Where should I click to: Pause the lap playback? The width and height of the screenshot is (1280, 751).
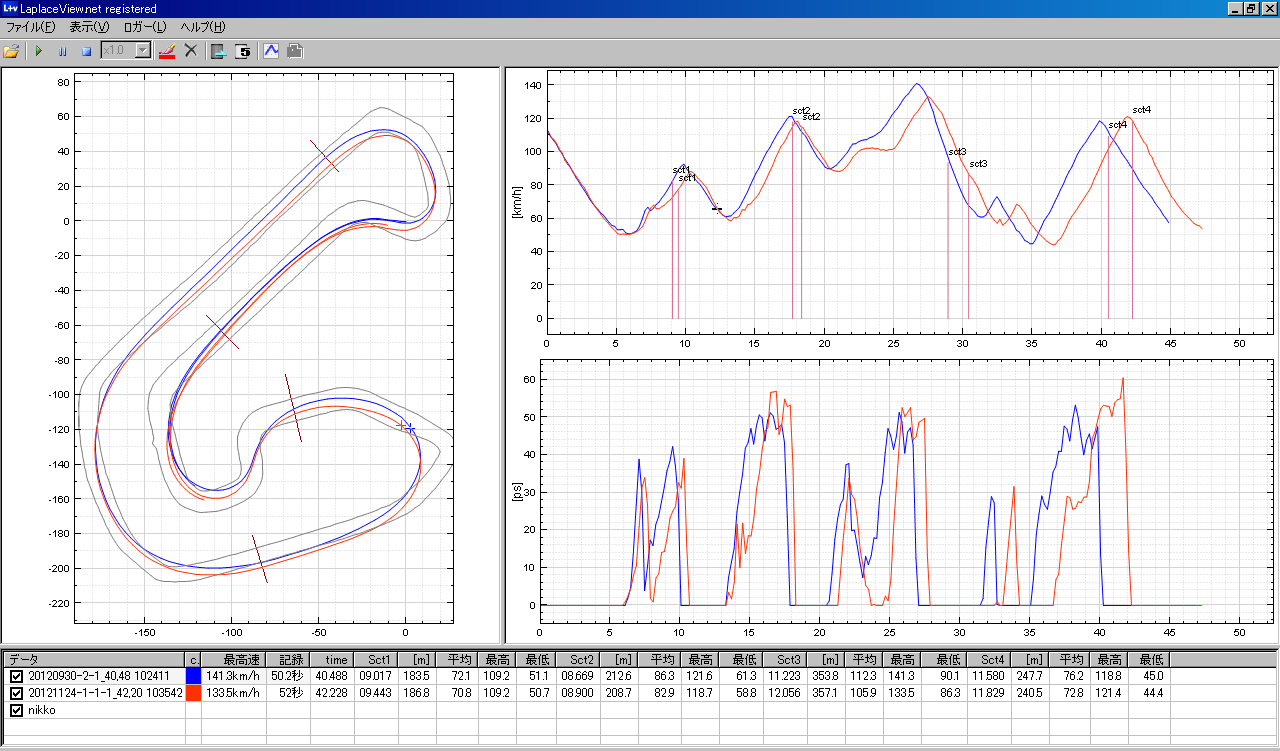(62, 50)
